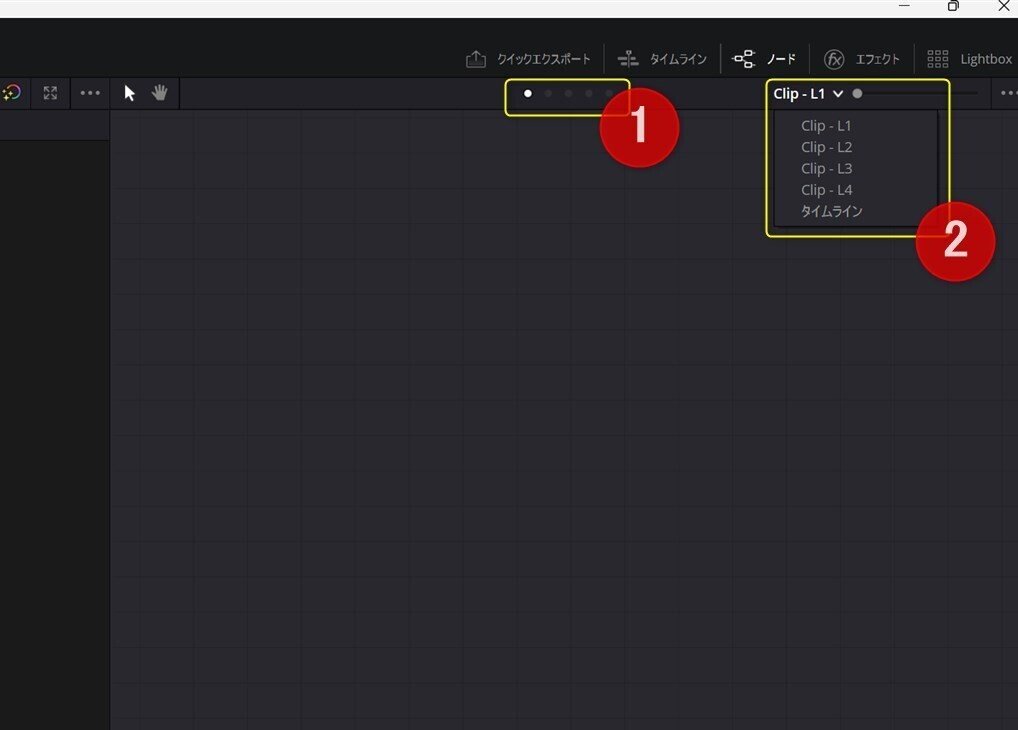The image size is (1018, 730).
Task: Click the node zoom slider handle
Action: (857, 94)
